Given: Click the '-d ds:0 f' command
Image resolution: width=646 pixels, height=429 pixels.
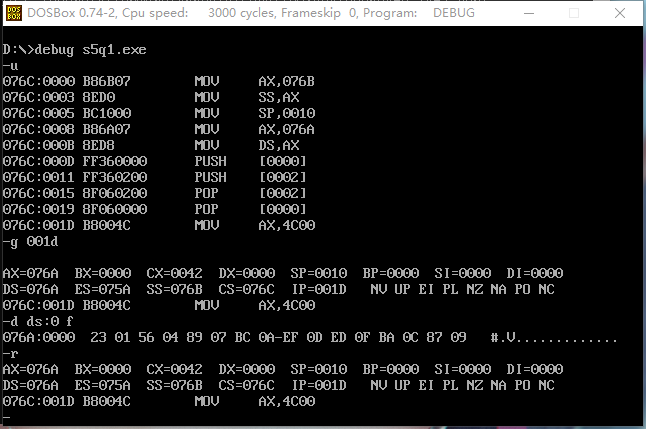Looking at the screenshot, I should (x=38, y=321).
